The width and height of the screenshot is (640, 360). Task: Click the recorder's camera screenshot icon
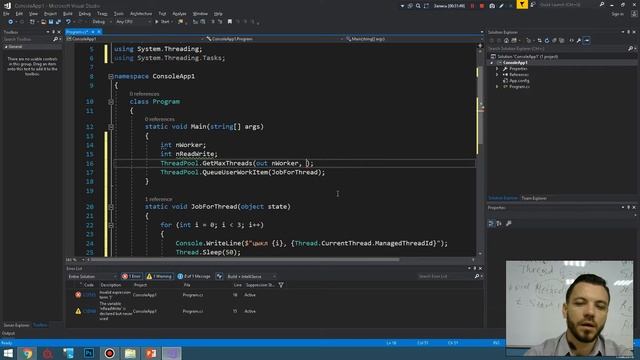click(x=492, y=6)
